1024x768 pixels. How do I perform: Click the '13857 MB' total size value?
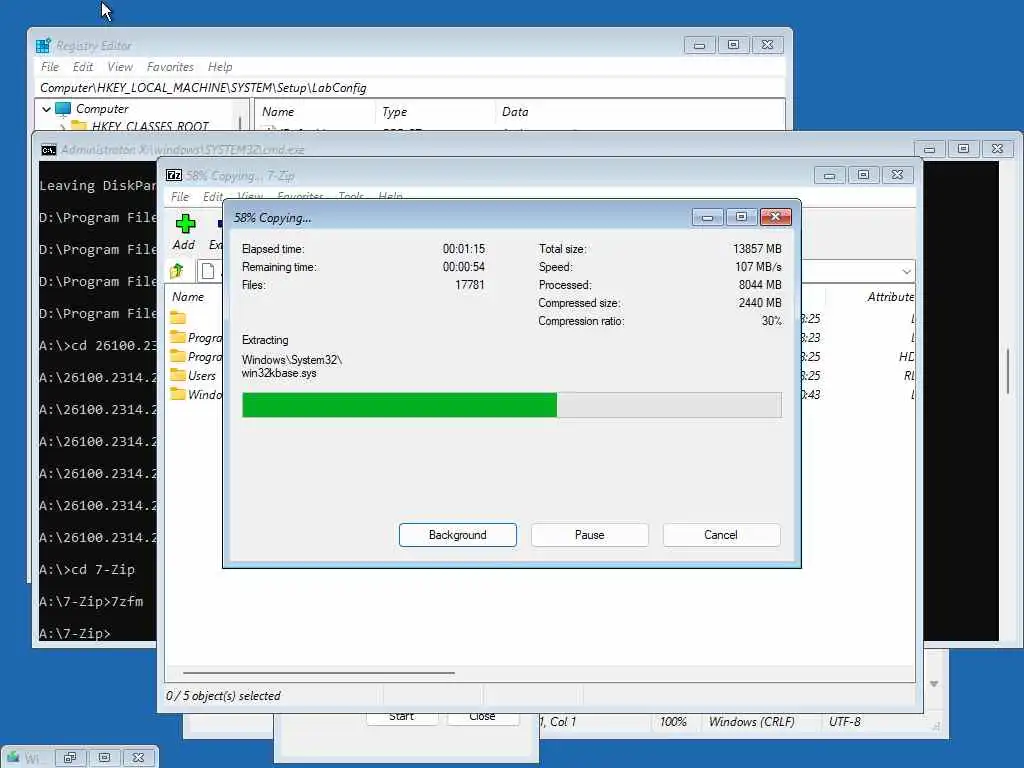pos(757,249)
